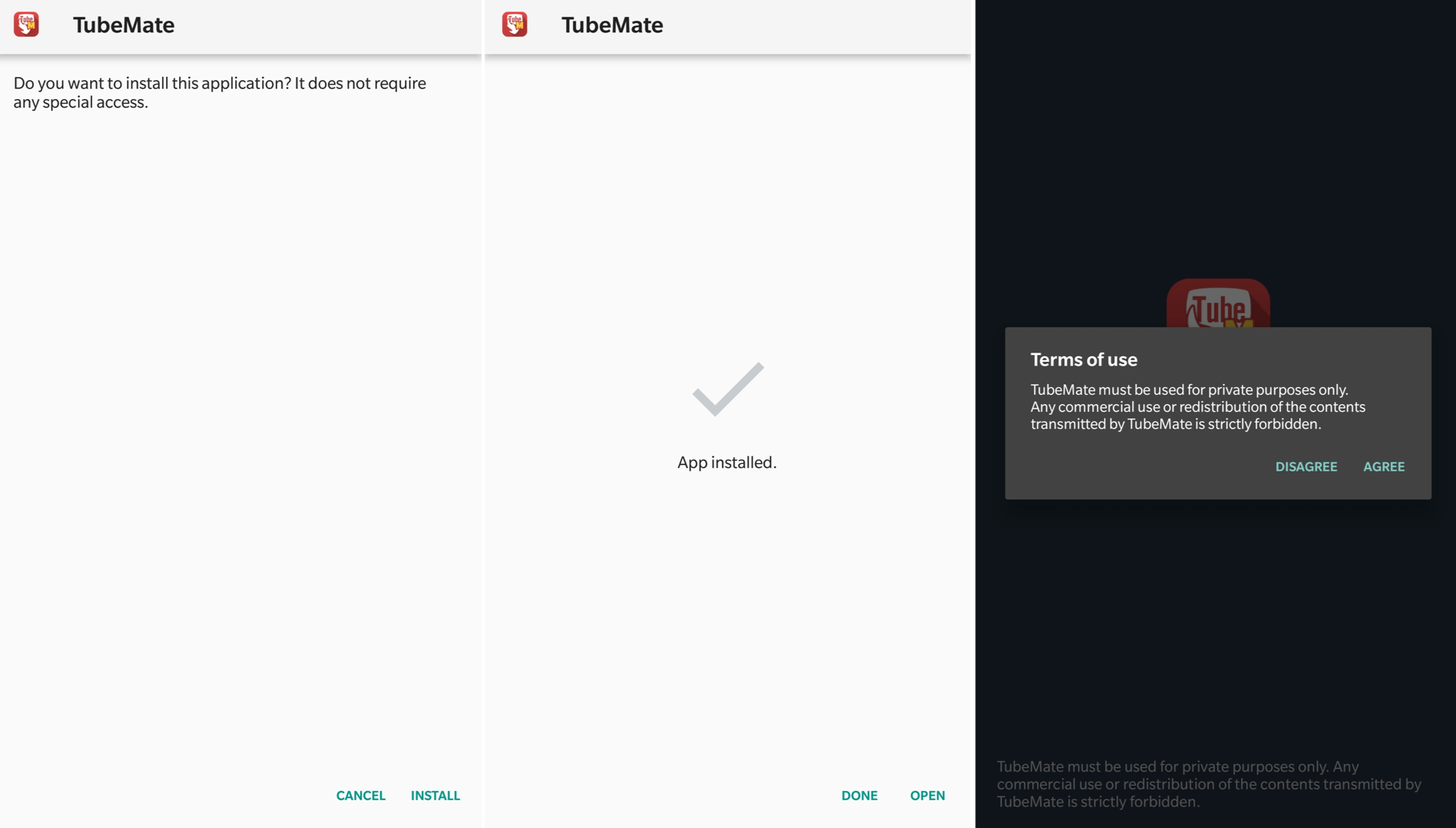1456x828 pixels.
Task: Open TubeMate from the installed screen
Action: point(928,795)
